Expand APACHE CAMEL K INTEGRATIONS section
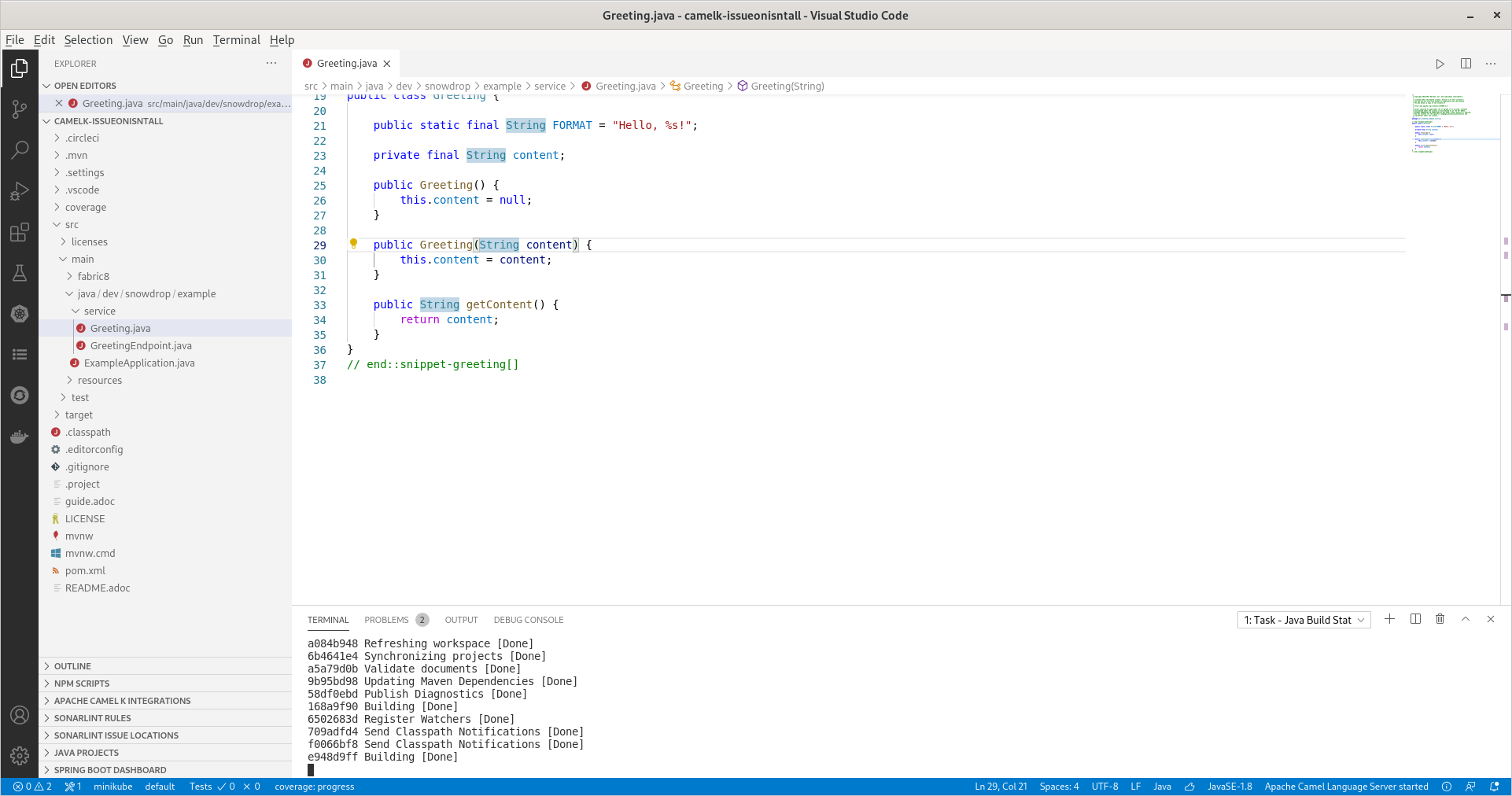This screenshot has height=796, width=1512. (165, 701)
